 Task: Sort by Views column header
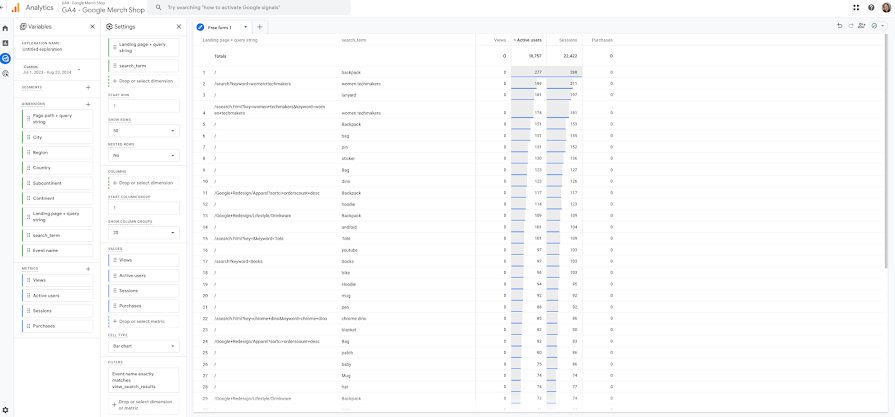click(x=500, y=40)
